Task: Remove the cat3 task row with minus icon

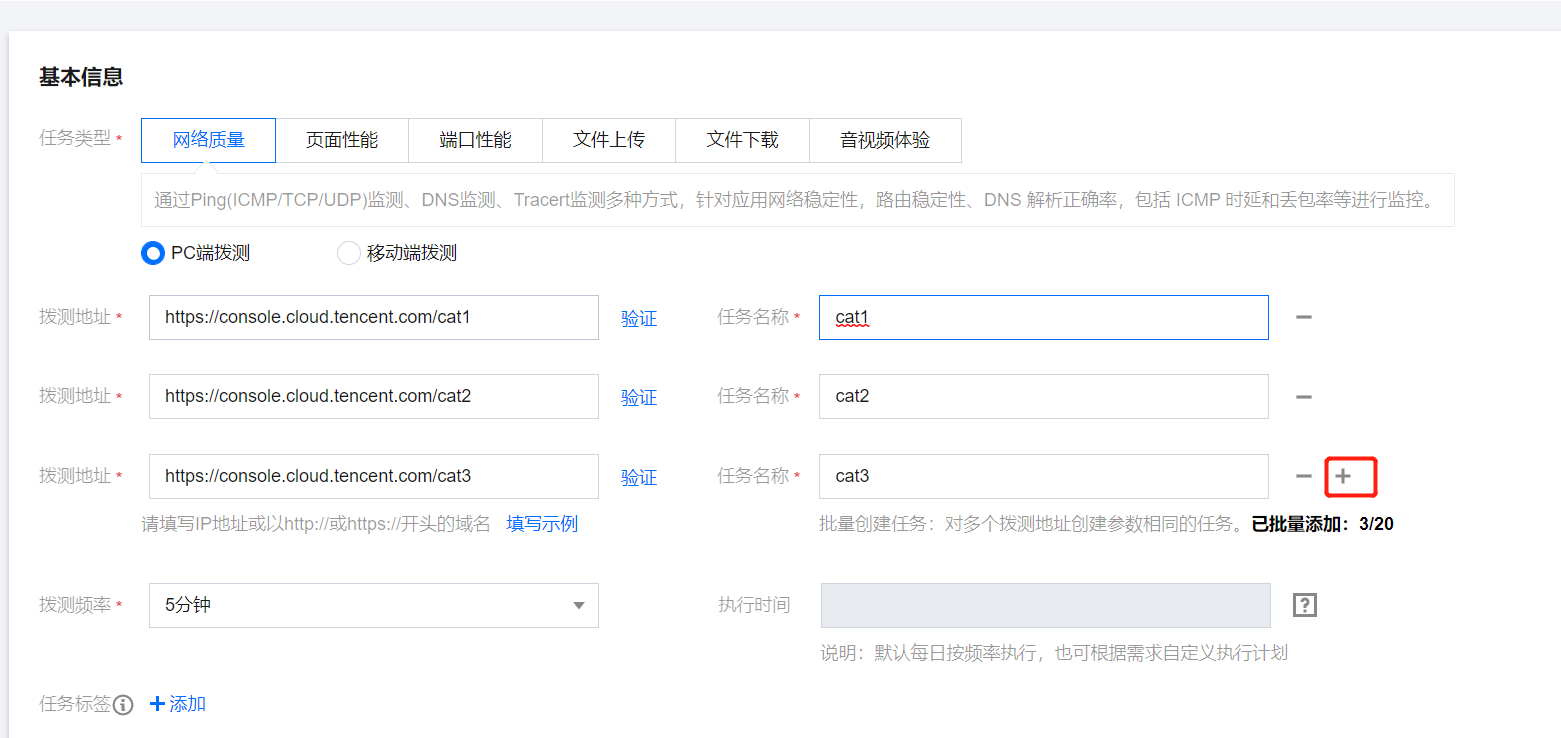Action: pos(1303,476)
